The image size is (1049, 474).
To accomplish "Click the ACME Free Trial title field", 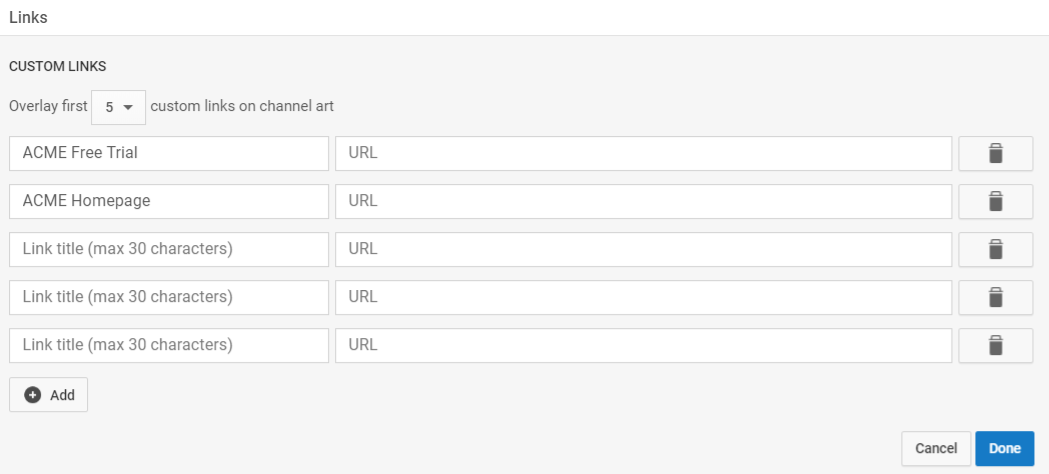I will point(169,154).
